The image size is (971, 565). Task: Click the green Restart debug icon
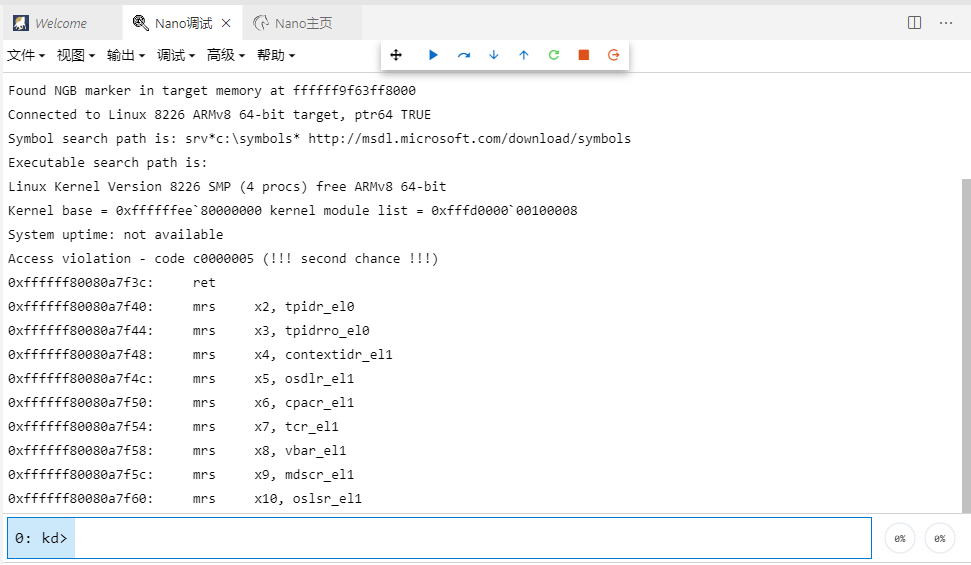pyautogui.click(x=553, y=55)
